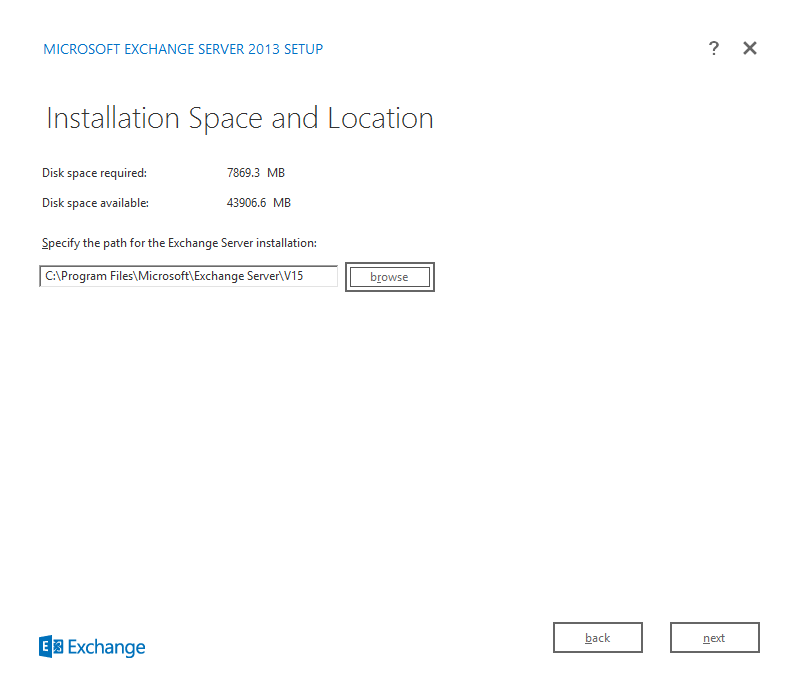Click the Microsoft Exchange Server 2013 Setup title
799x700 pixels.
click(x=183, y=49)
